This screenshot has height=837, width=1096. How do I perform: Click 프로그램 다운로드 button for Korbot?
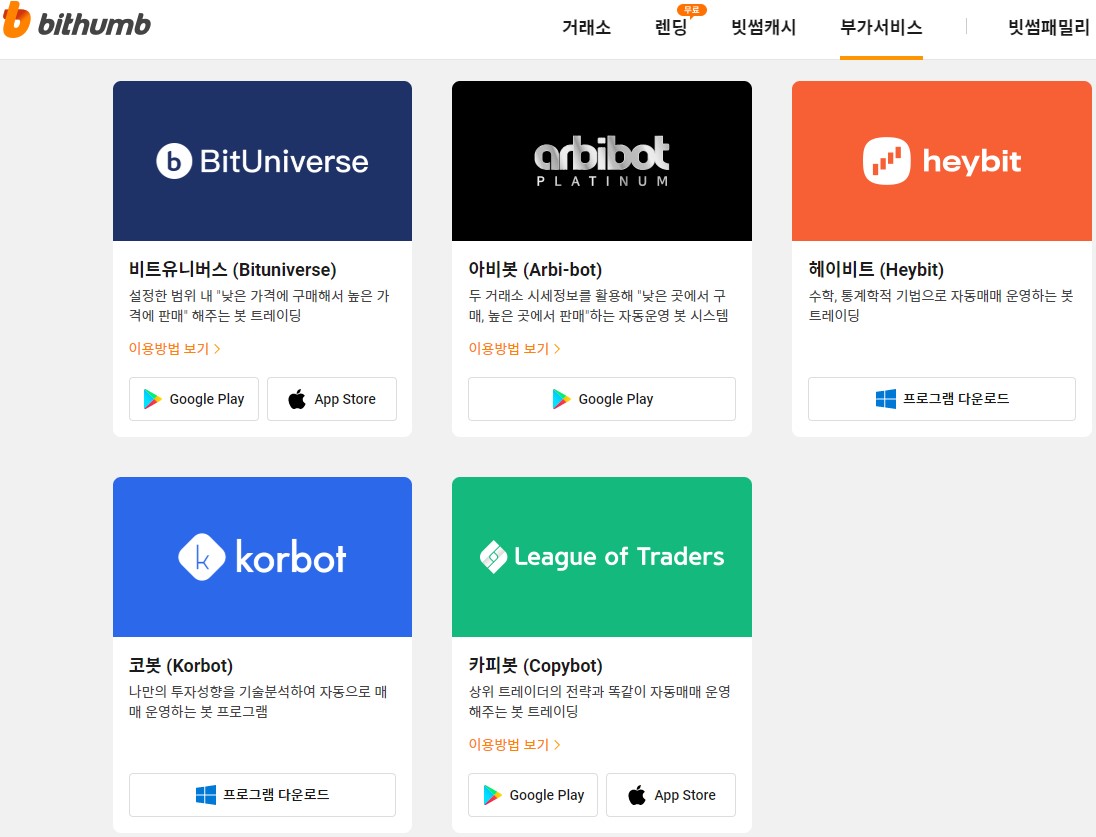pos(262,795)
